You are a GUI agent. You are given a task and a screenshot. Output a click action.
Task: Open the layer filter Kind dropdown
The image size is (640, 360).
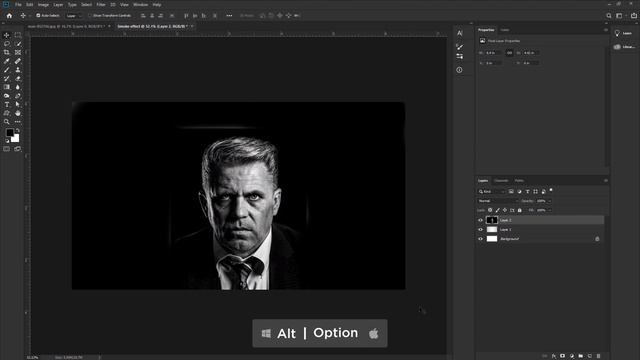pos(491,191)
